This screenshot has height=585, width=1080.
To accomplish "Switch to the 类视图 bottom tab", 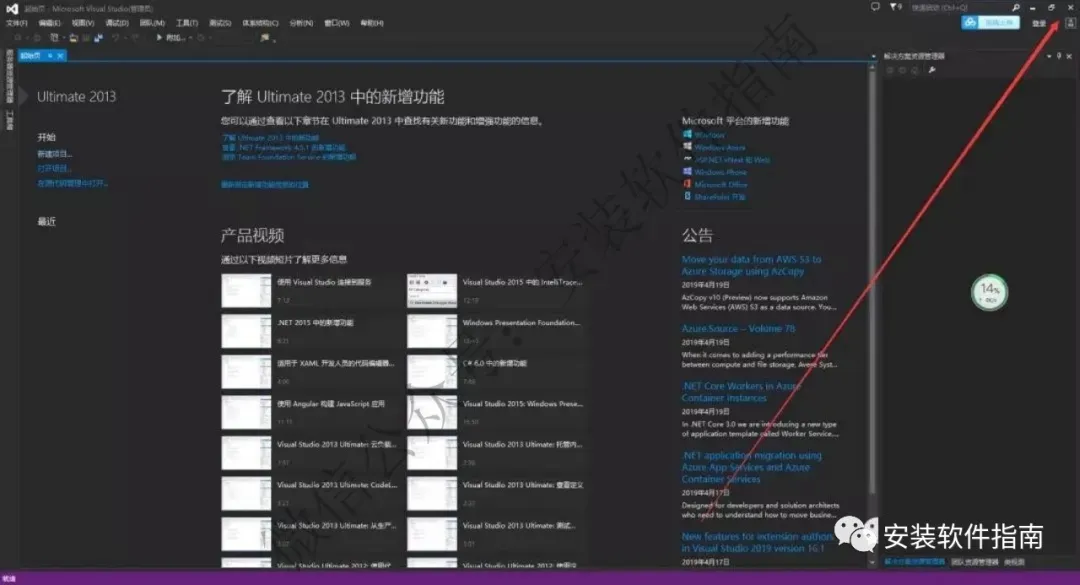I will 1014,562.
